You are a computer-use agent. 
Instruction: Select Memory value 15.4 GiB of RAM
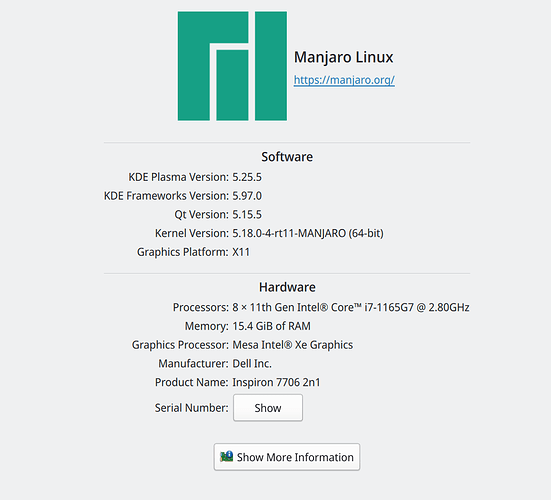pos(271,326)
